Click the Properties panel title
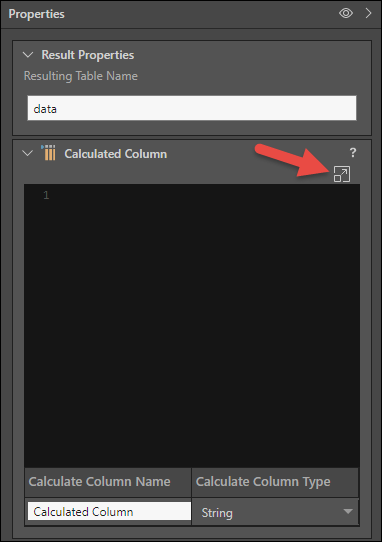This screenshot has width=382, height=542. [36, 14]
